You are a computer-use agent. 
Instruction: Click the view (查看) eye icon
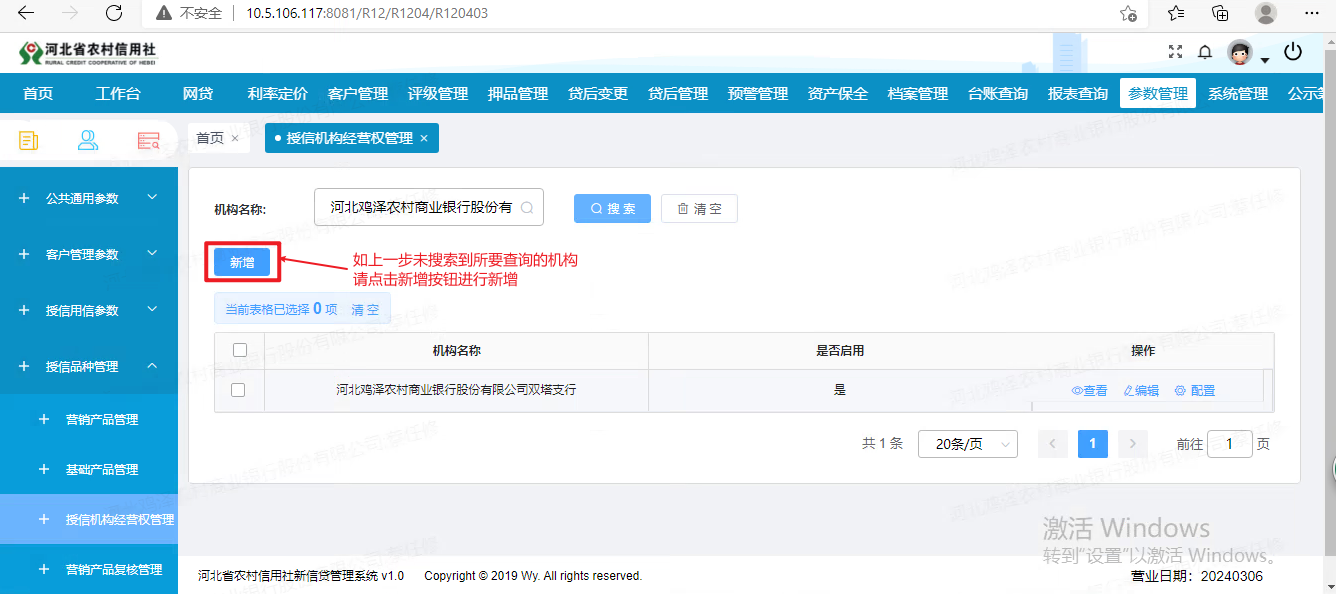pos(1090,390)
